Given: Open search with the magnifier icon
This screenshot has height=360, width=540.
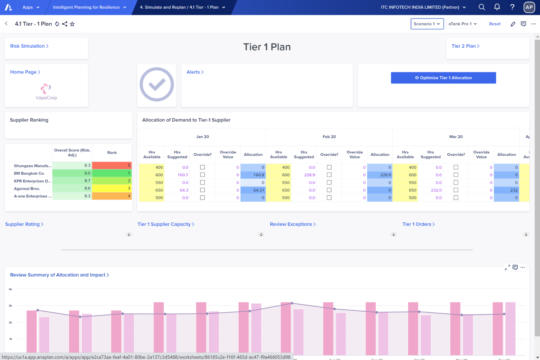Looking at the screenshot, I should tap(481, 7).
